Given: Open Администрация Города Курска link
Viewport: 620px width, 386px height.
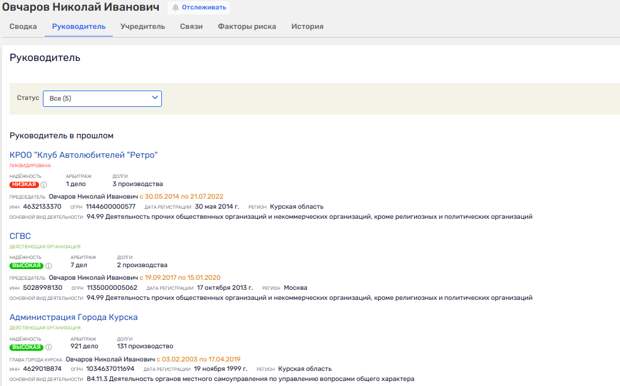Looking at the screenshot, I should coord(74,317).
